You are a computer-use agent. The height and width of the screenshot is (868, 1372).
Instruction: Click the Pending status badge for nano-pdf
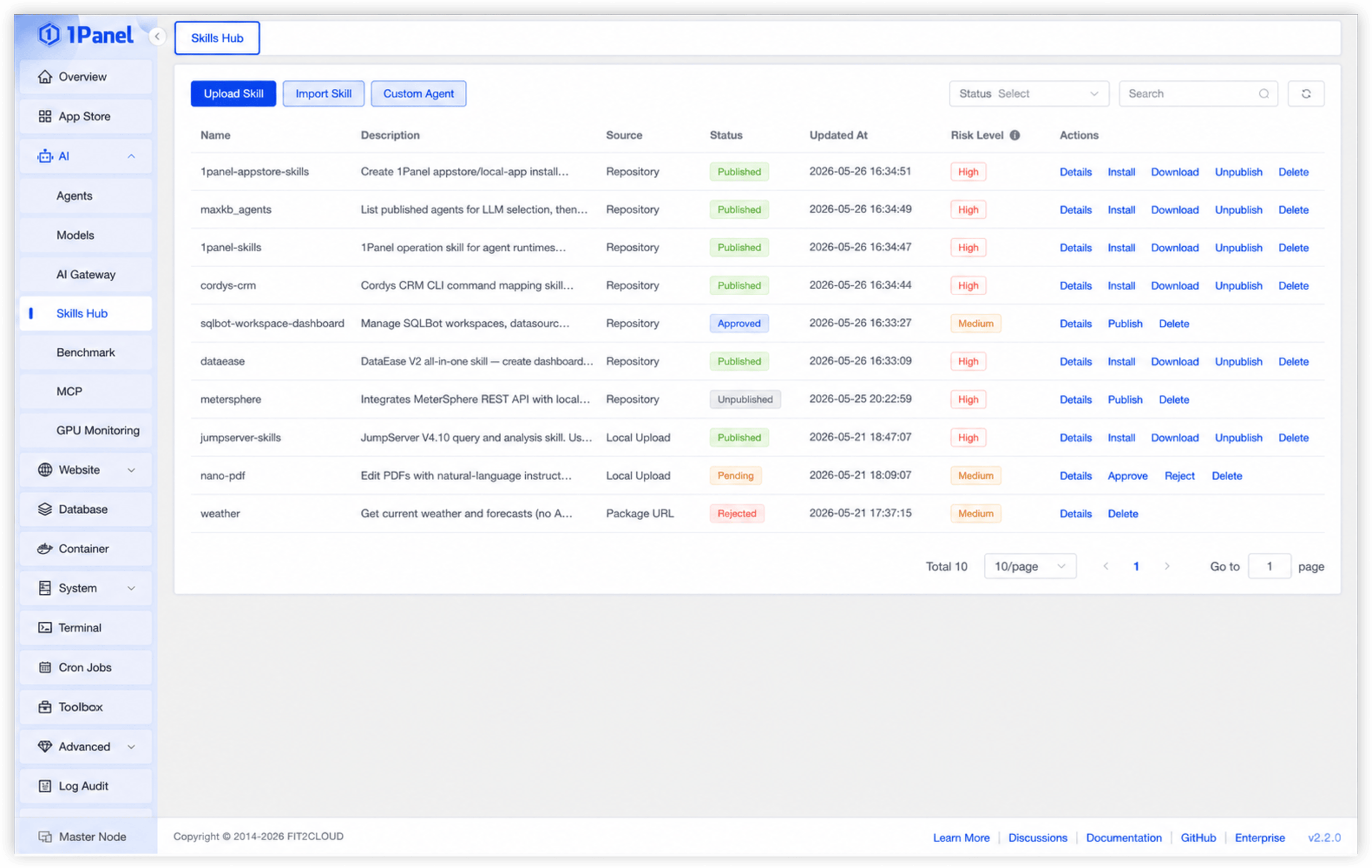point(736,476)
